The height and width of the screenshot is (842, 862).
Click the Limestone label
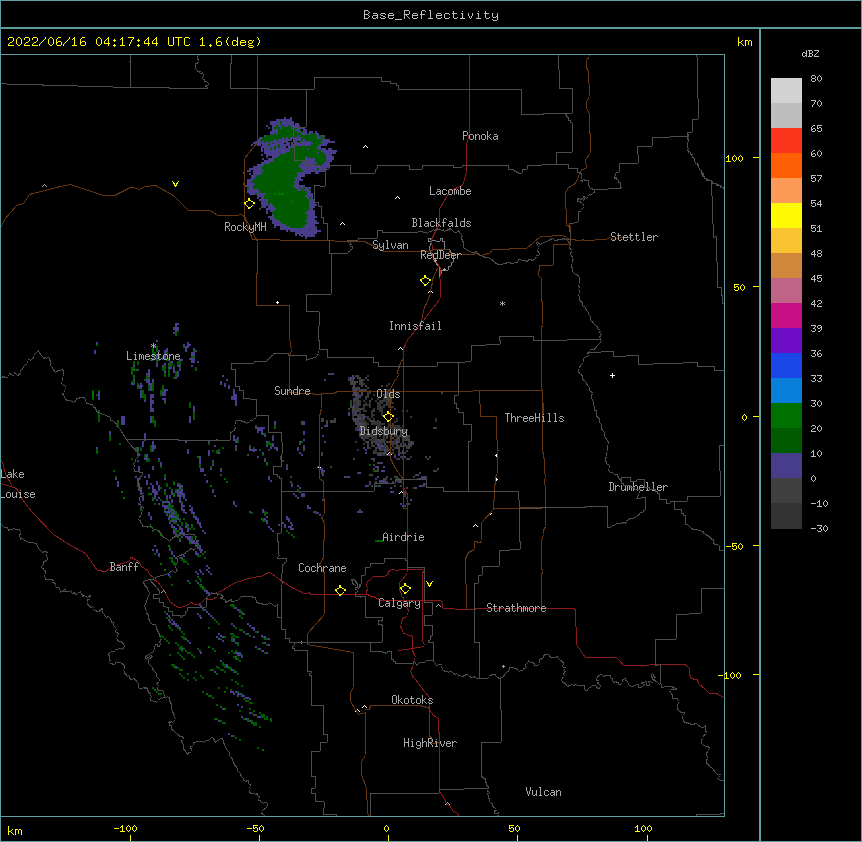[x=153, y=356]
